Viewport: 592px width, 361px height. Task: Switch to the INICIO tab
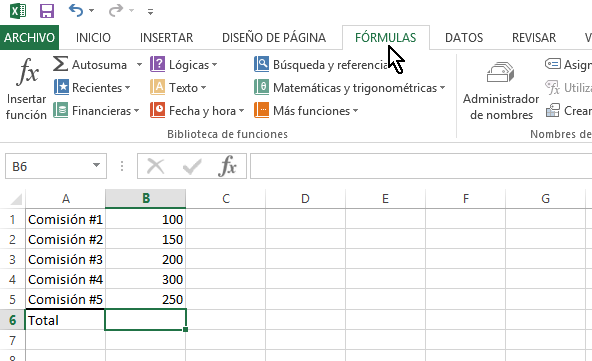click(x=93, y=37)
